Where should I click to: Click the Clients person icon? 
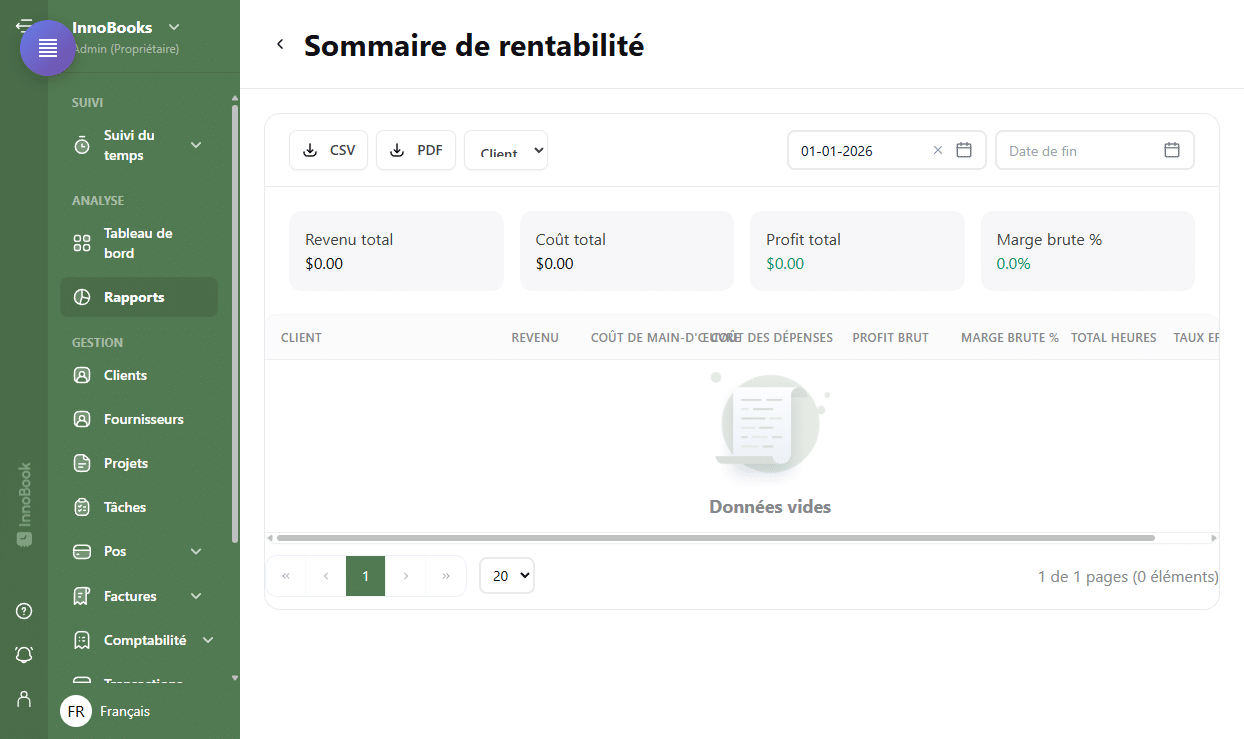point(82,375)
